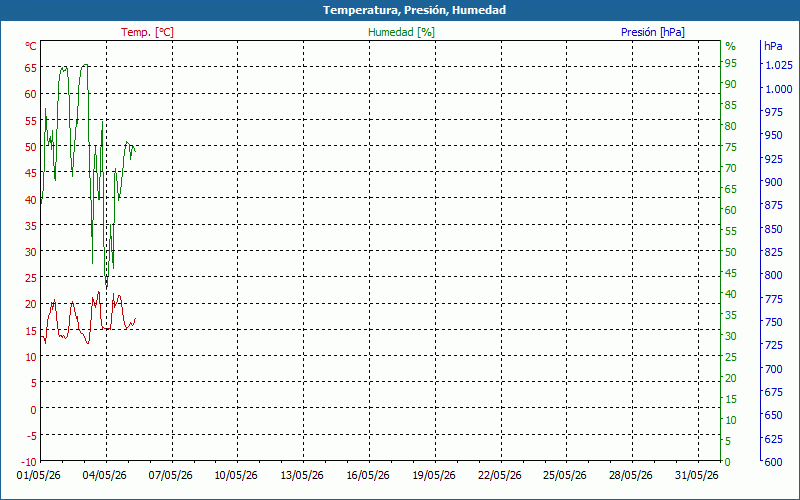Click the x-axis date label '16/05/26'
Image resolution: width=800 pixels, height=500 pixels.
click(368, 476)
